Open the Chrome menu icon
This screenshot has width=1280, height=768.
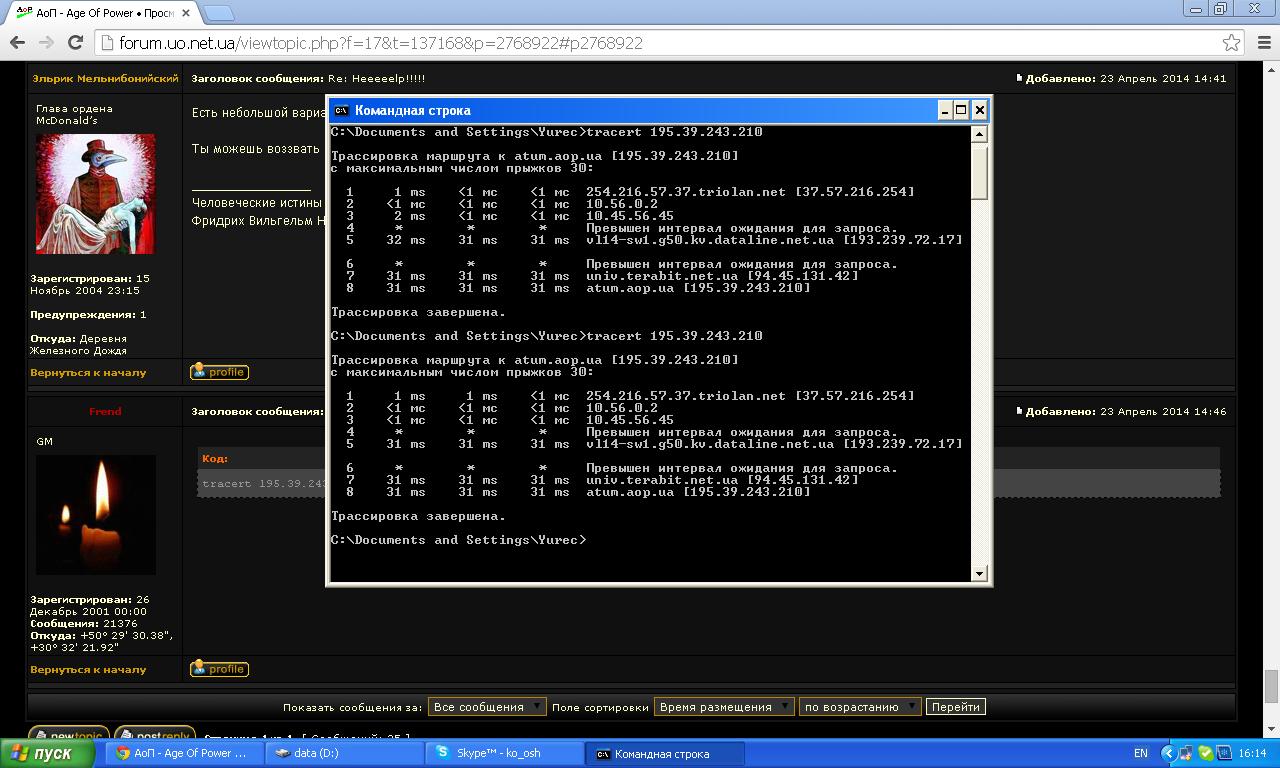(x=1261, y=43)
